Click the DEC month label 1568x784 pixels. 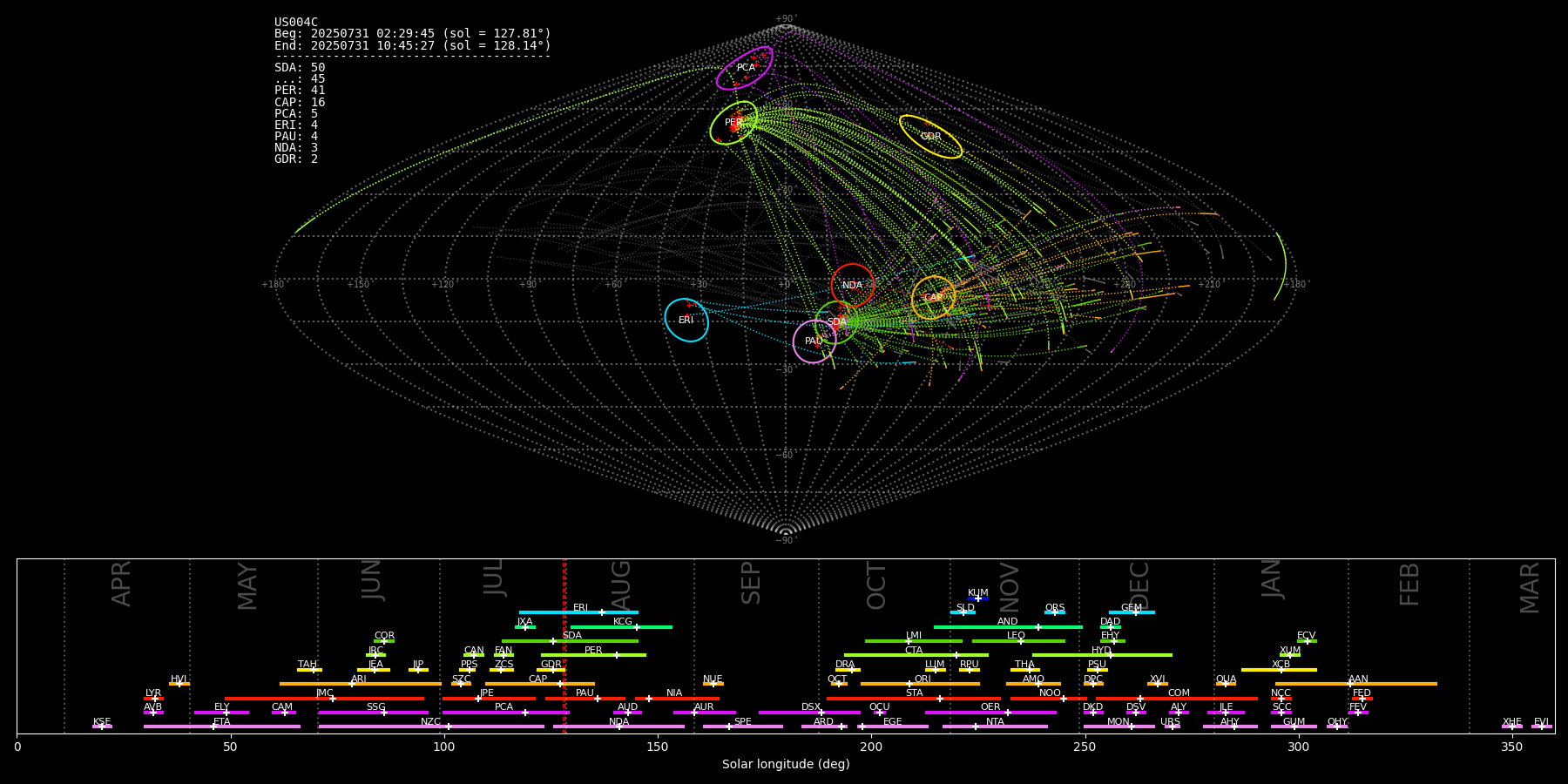(x=1139, y=585)
